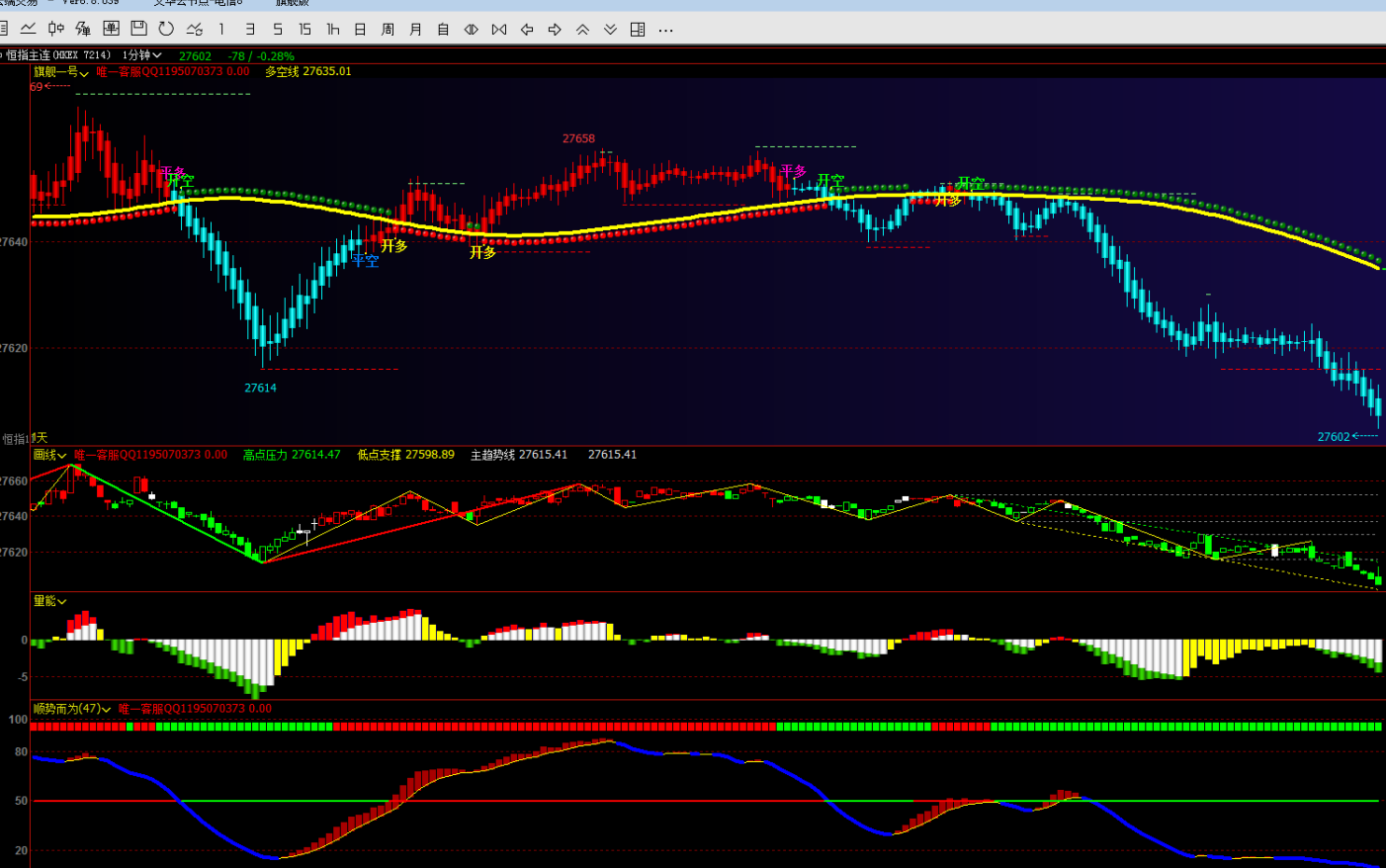Switch to daily (日) period

[360, 29]
